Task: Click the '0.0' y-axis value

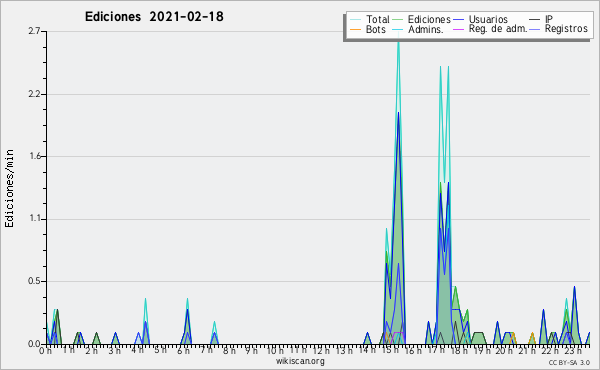Action: 34,344
